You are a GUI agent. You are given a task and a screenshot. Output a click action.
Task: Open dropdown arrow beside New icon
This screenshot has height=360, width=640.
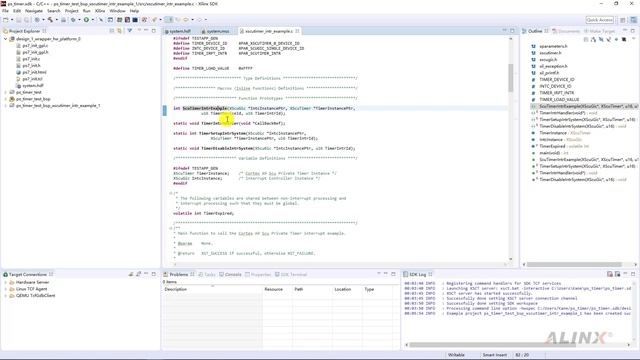pos(11,20)
